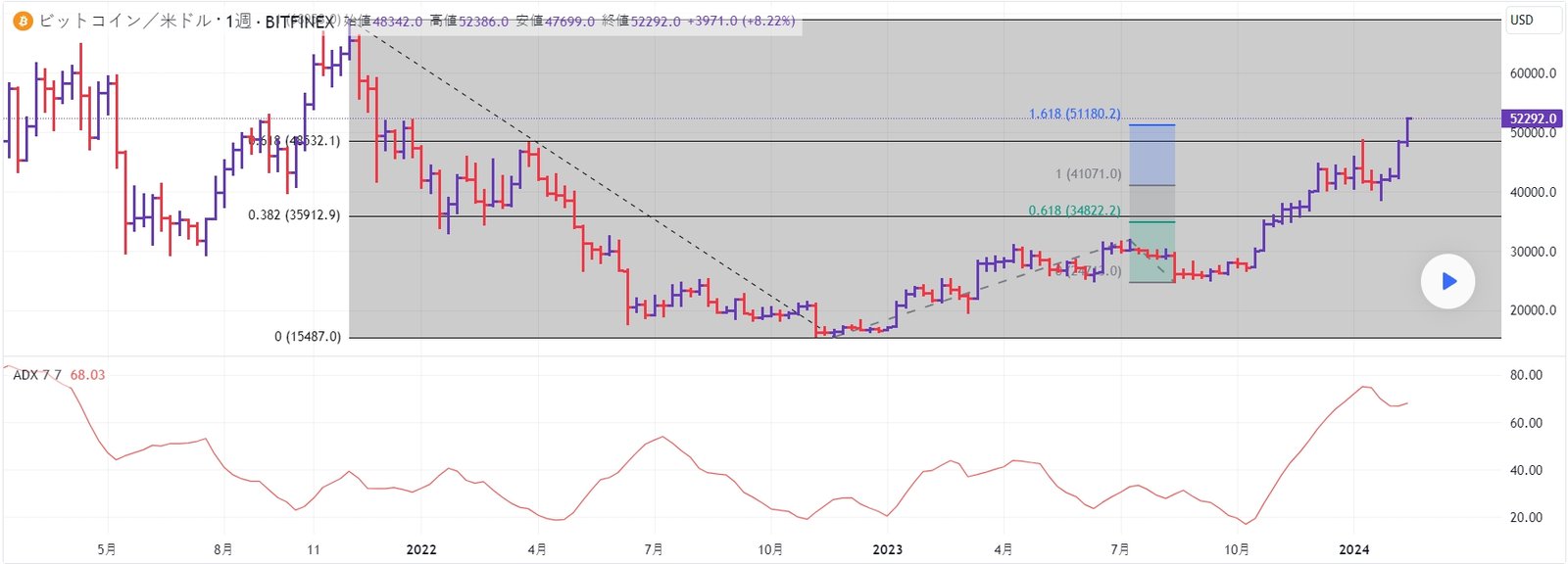Click the 1.618 (51180.2) extension label
The image size is (1568, 564).
pos(1074,114)
